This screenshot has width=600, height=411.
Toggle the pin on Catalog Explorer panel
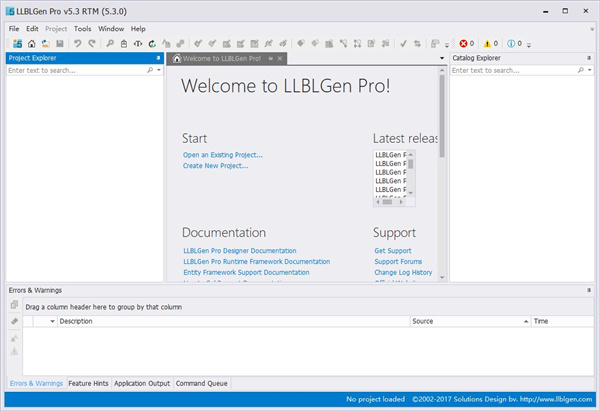pyautogui.click(x=591, y=59)
